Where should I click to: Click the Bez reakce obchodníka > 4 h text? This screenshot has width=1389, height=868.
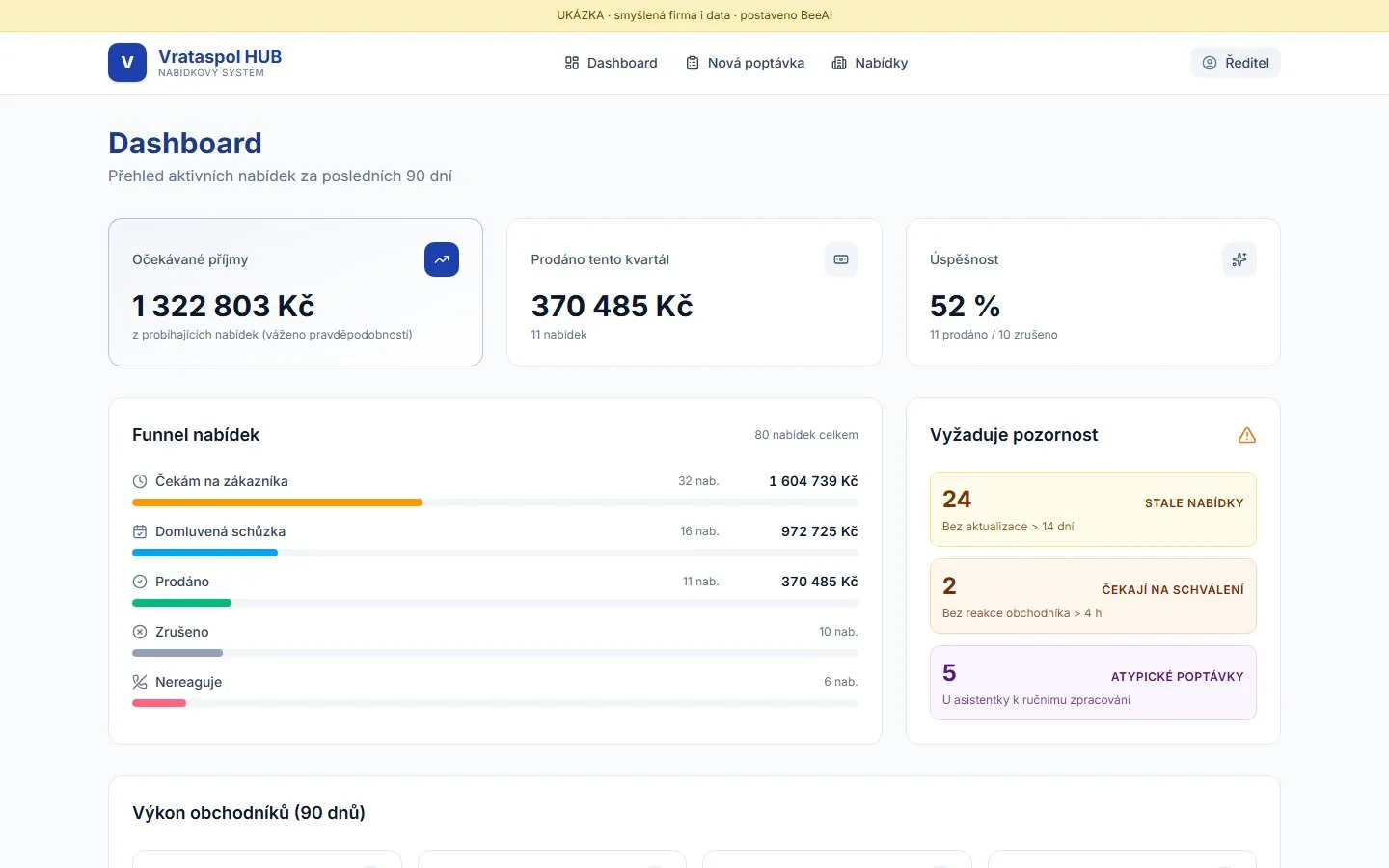[x=1021, y=613]
